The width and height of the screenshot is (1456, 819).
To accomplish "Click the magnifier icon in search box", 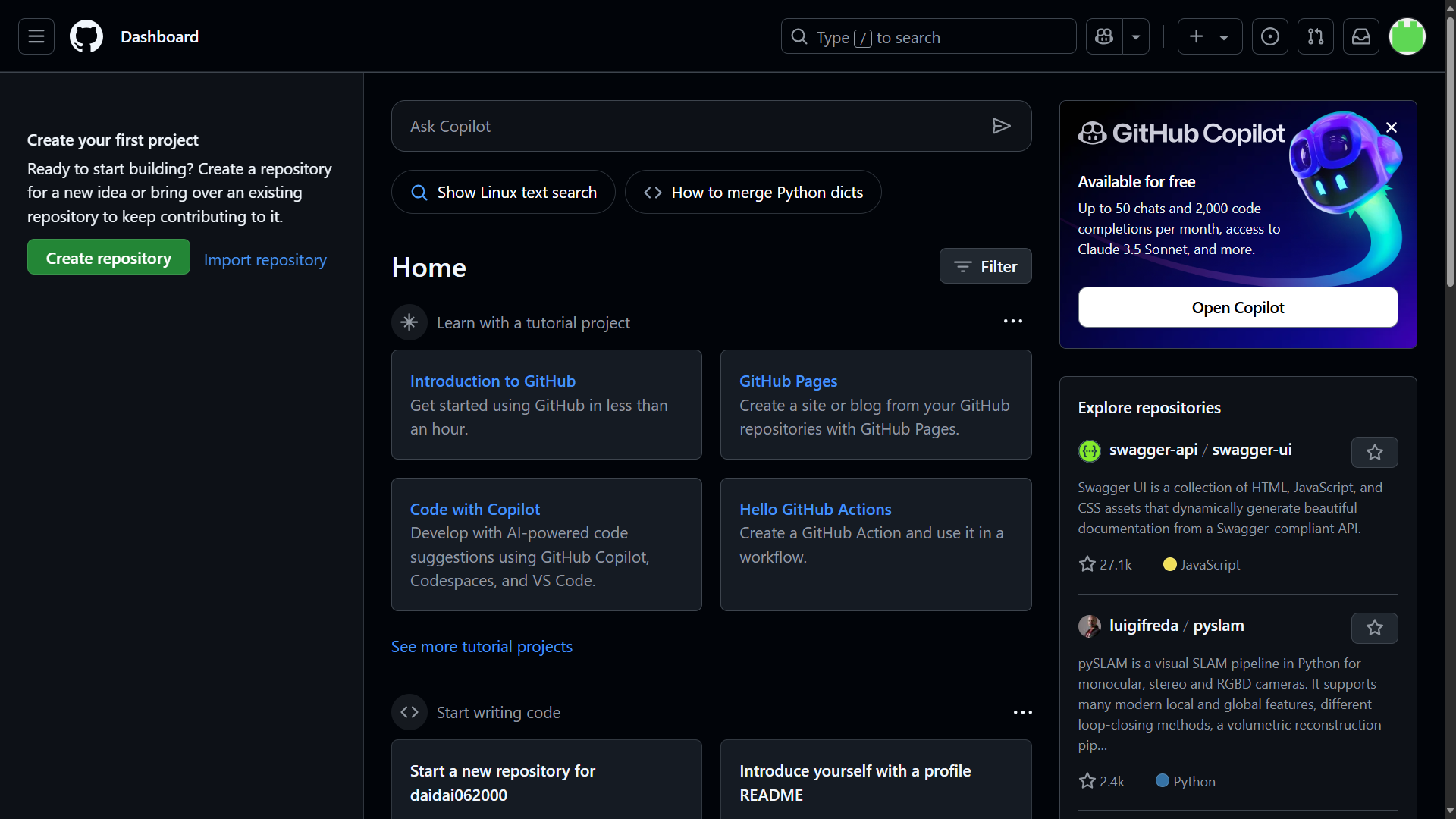I will [799, 36].
